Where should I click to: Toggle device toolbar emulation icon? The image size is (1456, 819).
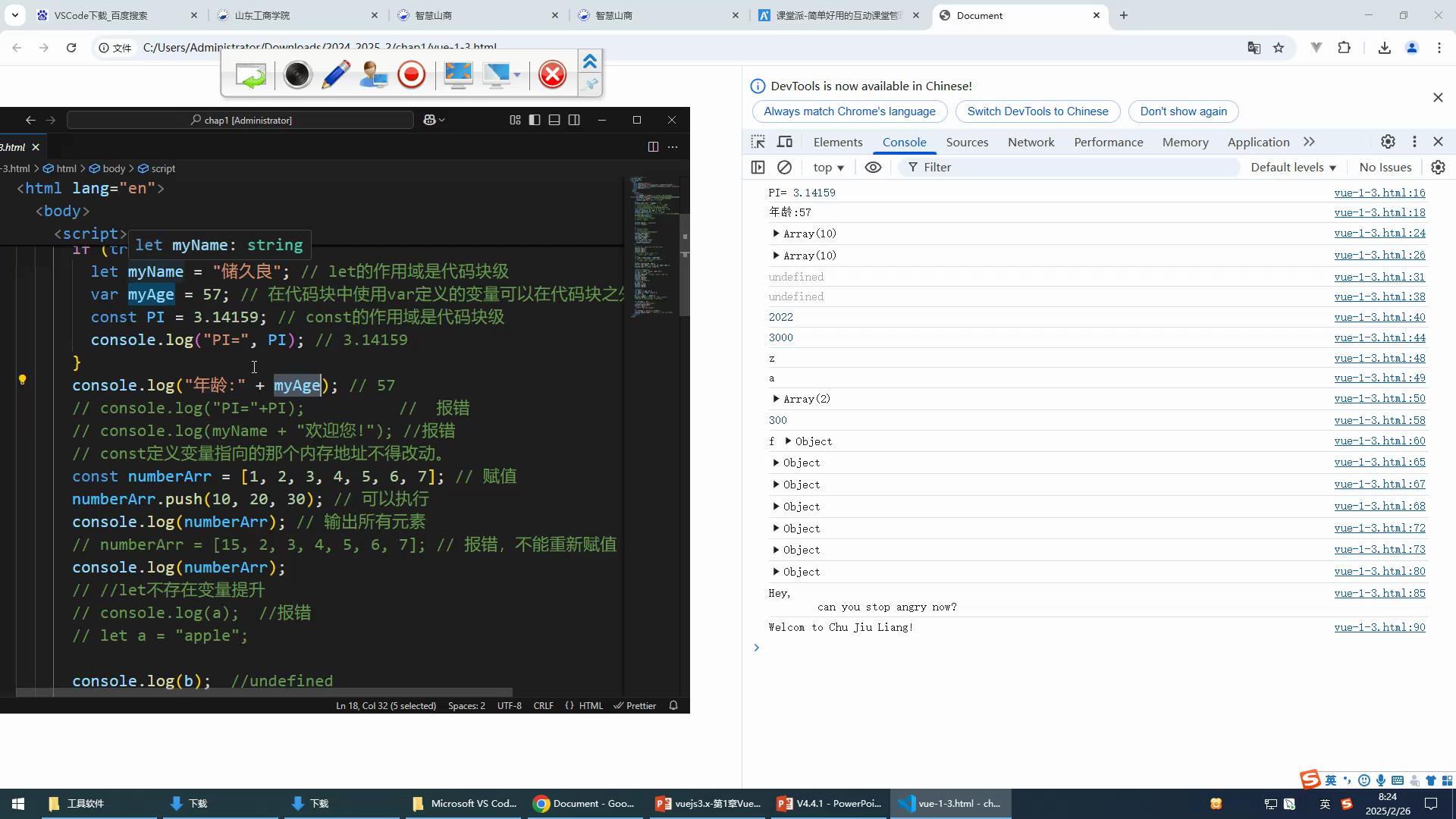[x=785, y=142]
